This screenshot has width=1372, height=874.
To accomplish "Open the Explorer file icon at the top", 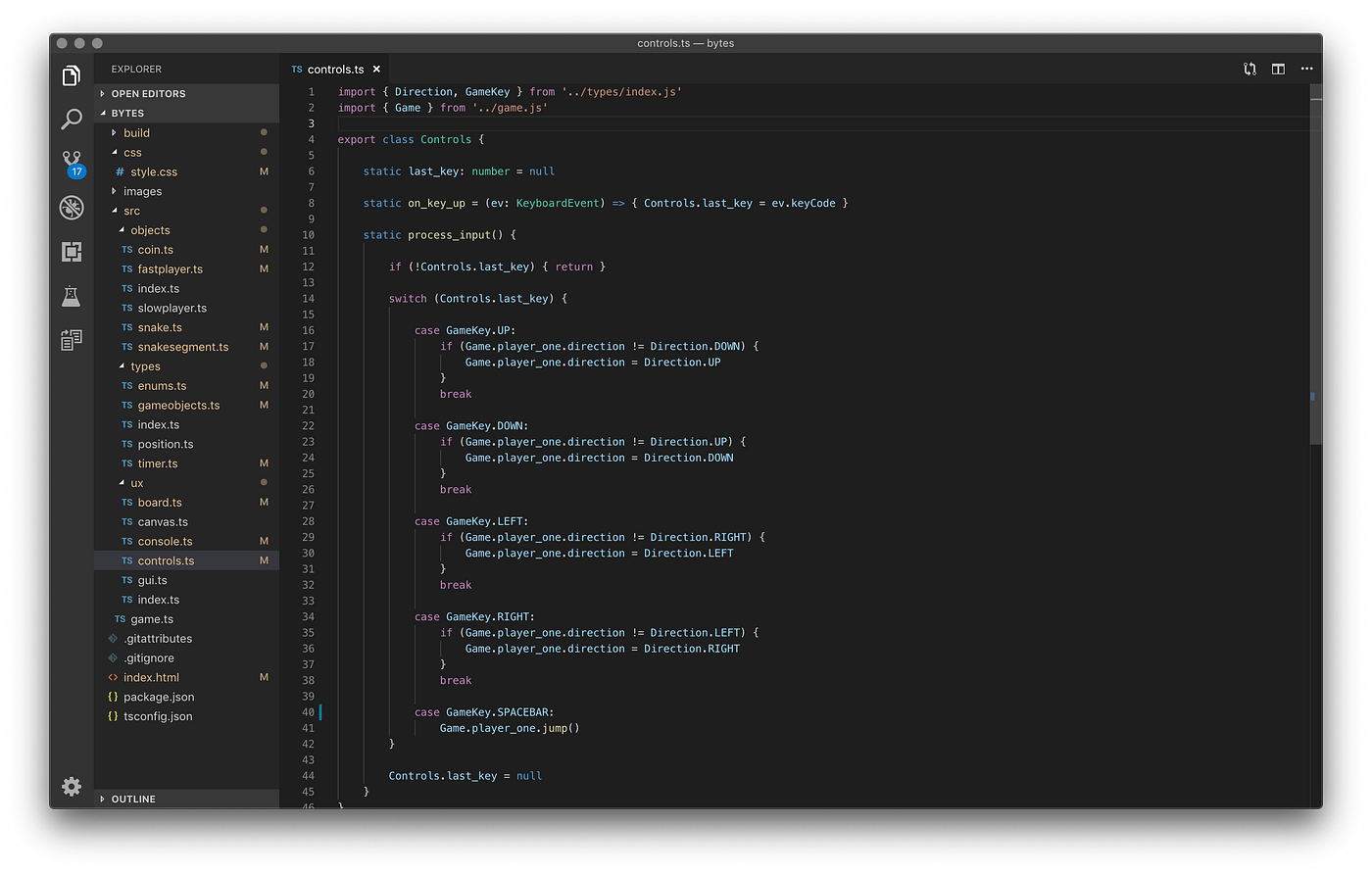I will pyautogui.click(x=71, y=74).
